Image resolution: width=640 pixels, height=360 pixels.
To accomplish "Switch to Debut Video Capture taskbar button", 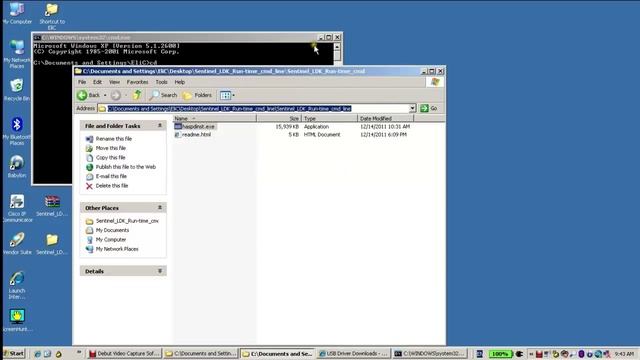I will (x=124, y=353).
